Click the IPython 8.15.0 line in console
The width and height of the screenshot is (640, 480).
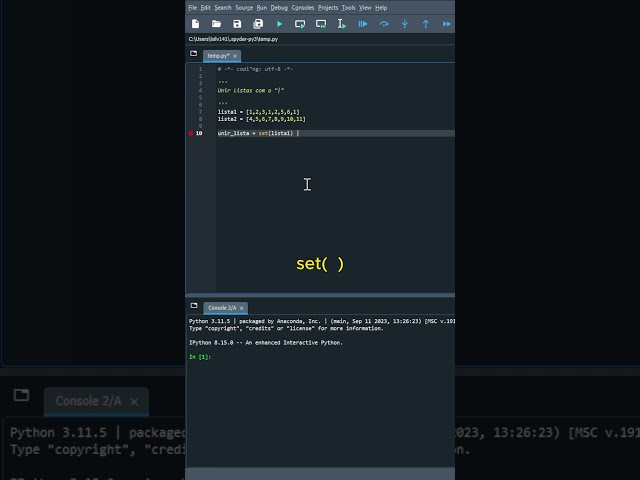tap(266, 343)
